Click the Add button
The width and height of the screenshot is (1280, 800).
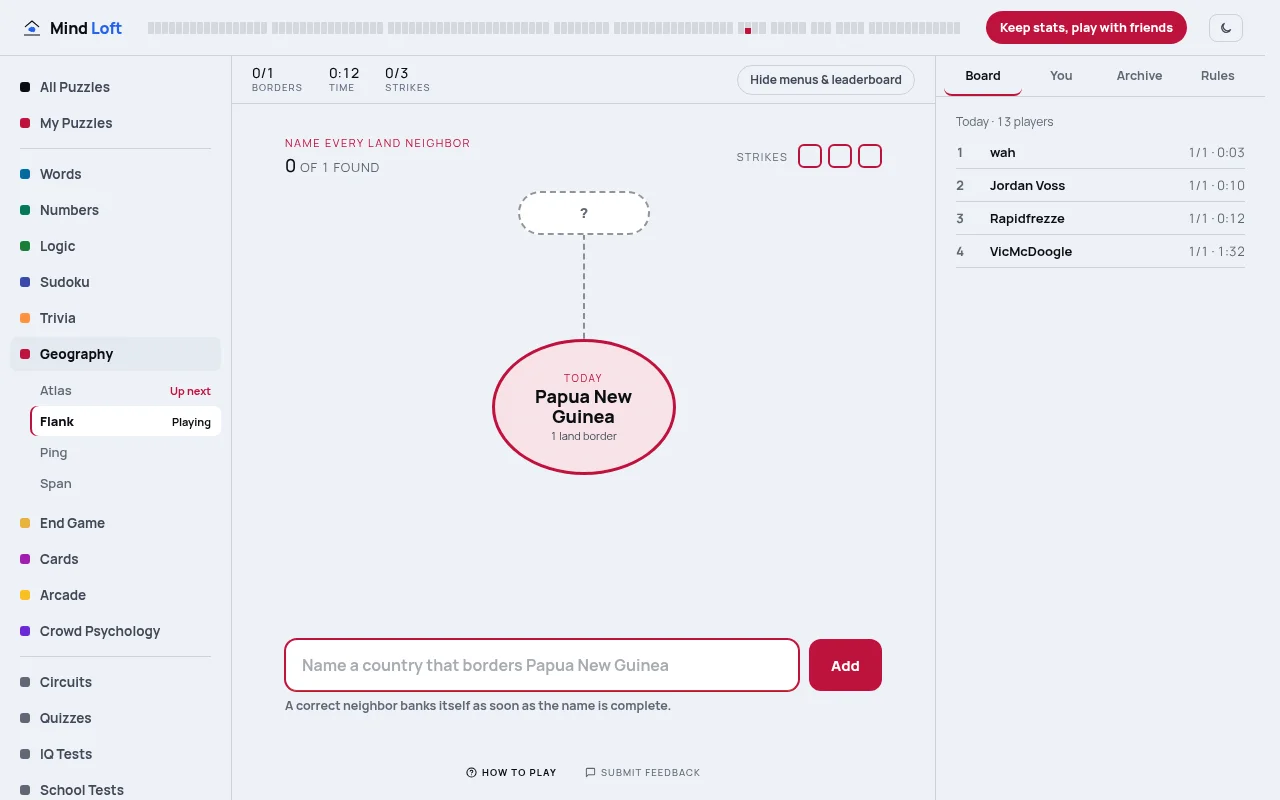coord(845,665)
